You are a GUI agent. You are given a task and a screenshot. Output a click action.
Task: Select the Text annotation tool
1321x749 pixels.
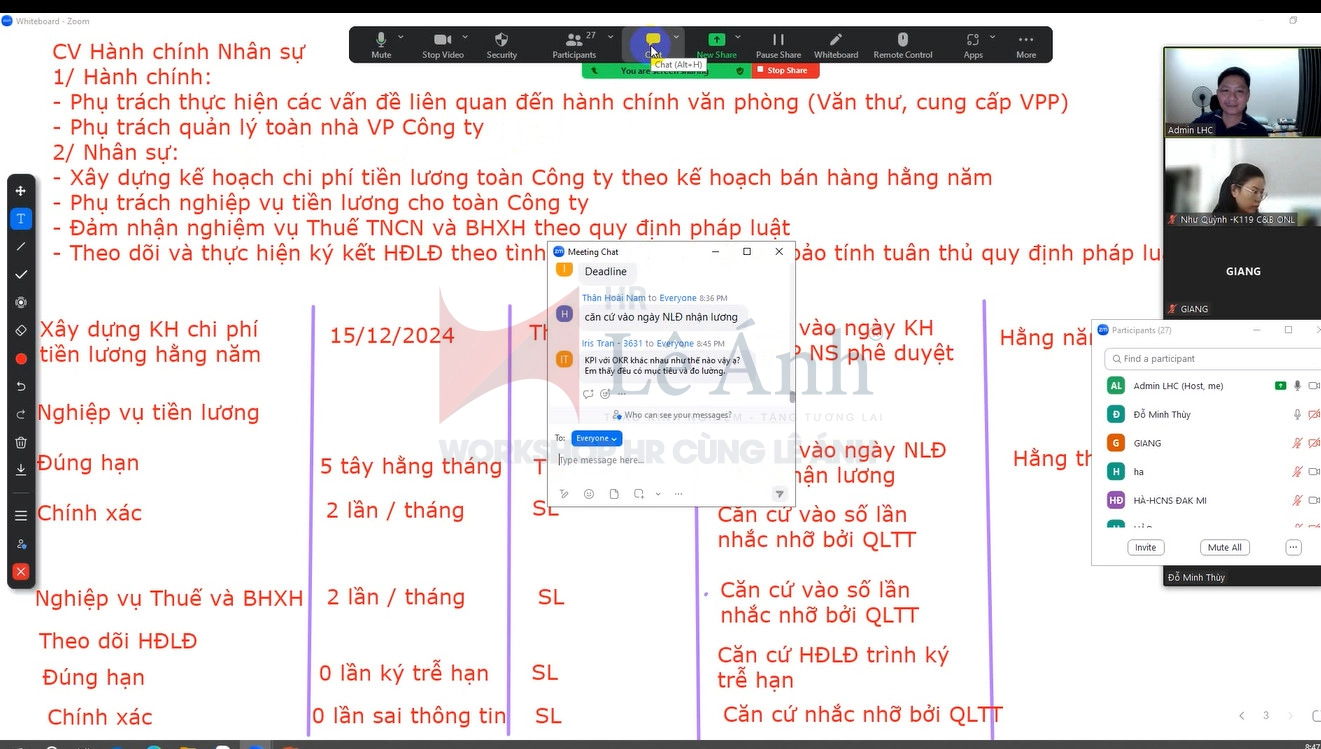(21, 218)
